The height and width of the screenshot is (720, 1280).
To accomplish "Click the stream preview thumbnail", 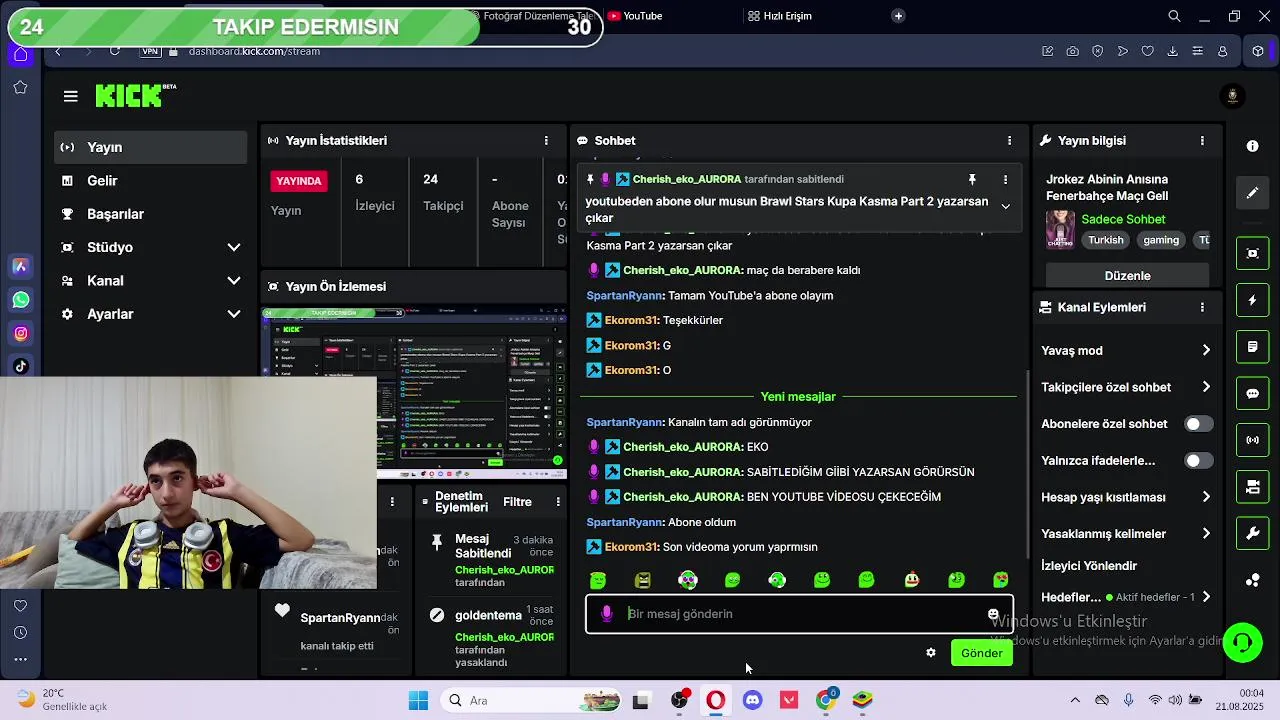I will point(414,392).
